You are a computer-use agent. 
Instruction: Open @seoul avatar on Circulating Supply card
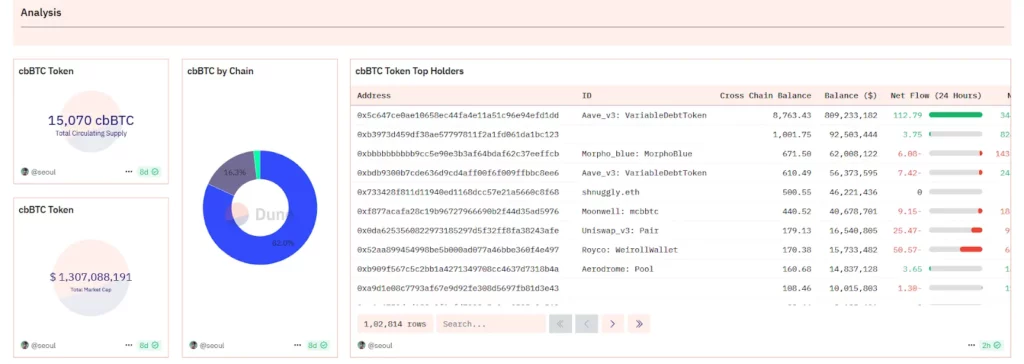click(x=25, y=172)
